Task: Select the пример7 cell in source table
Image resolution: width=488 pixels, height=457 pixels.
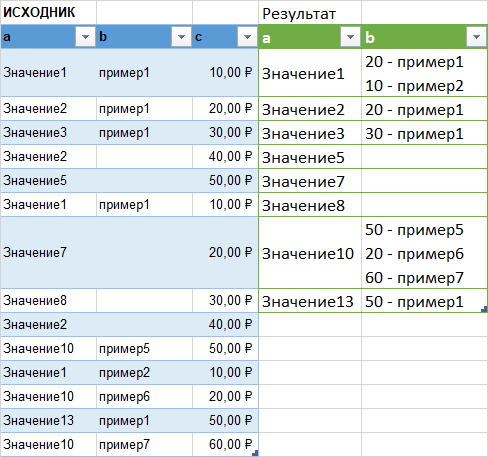Action: 144,445
